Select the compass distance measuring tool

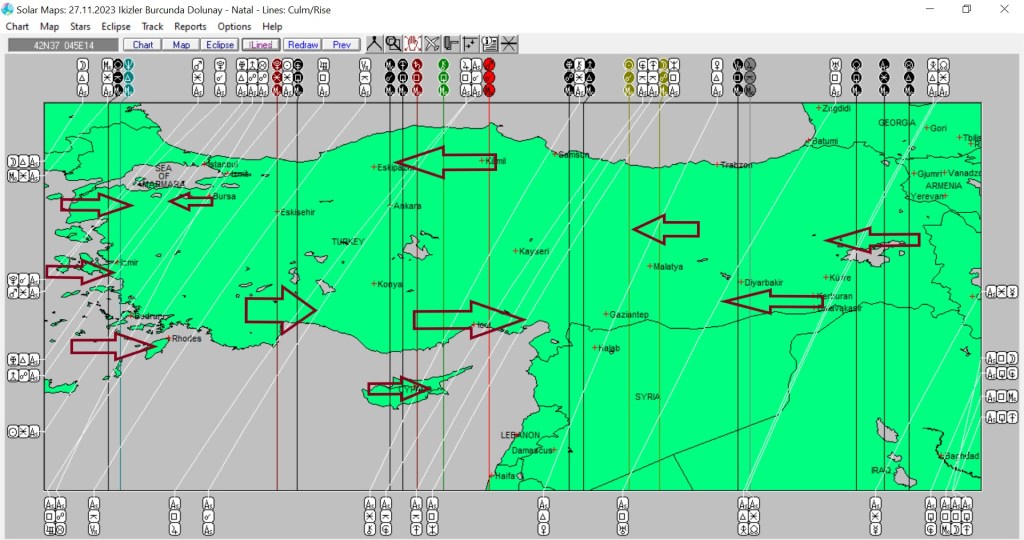coord(374,44)
